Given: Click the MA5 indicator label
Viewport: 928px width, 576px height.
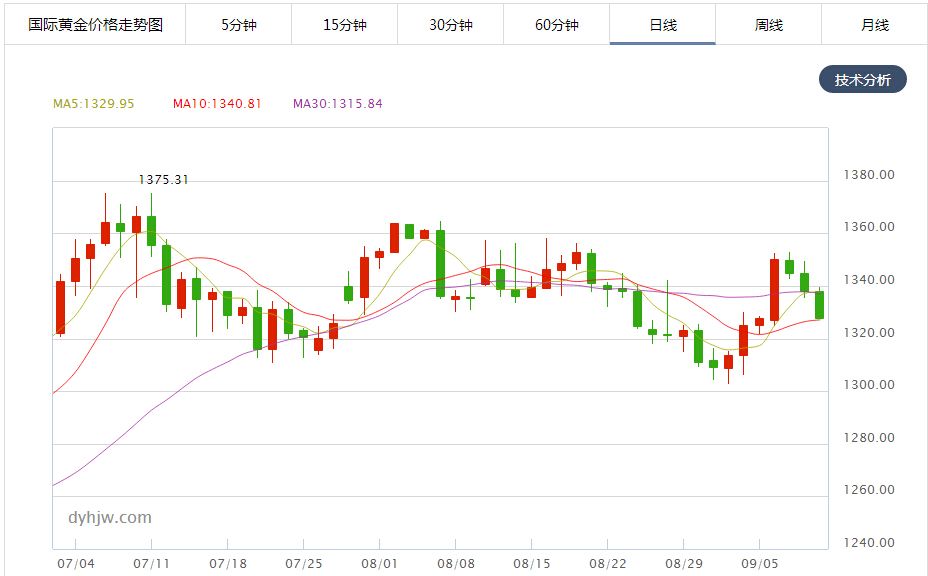Looking at the screenshot, I should pyautogui.click(x=94, y=104).
